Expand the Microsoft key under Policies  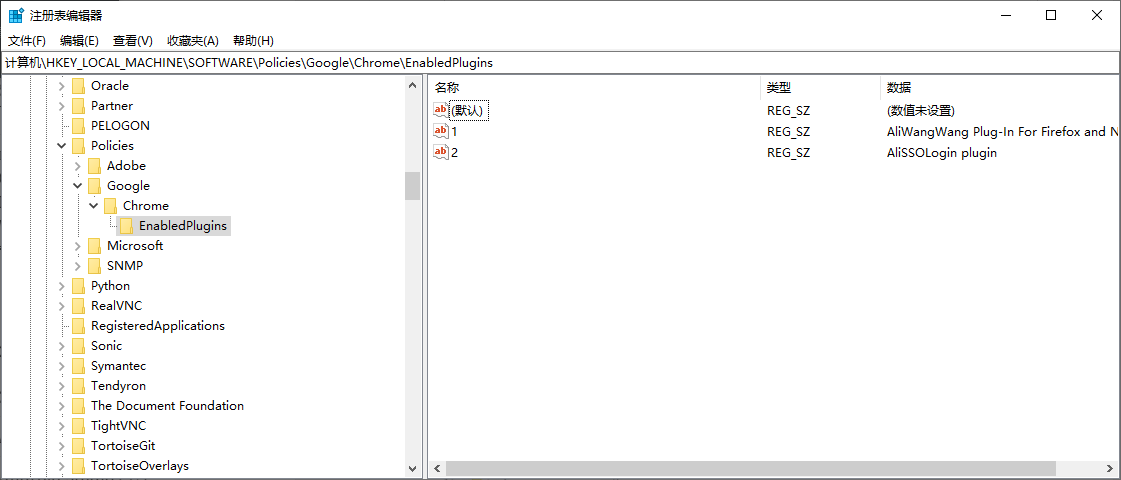pyautogui.click(x=78, y=246)
